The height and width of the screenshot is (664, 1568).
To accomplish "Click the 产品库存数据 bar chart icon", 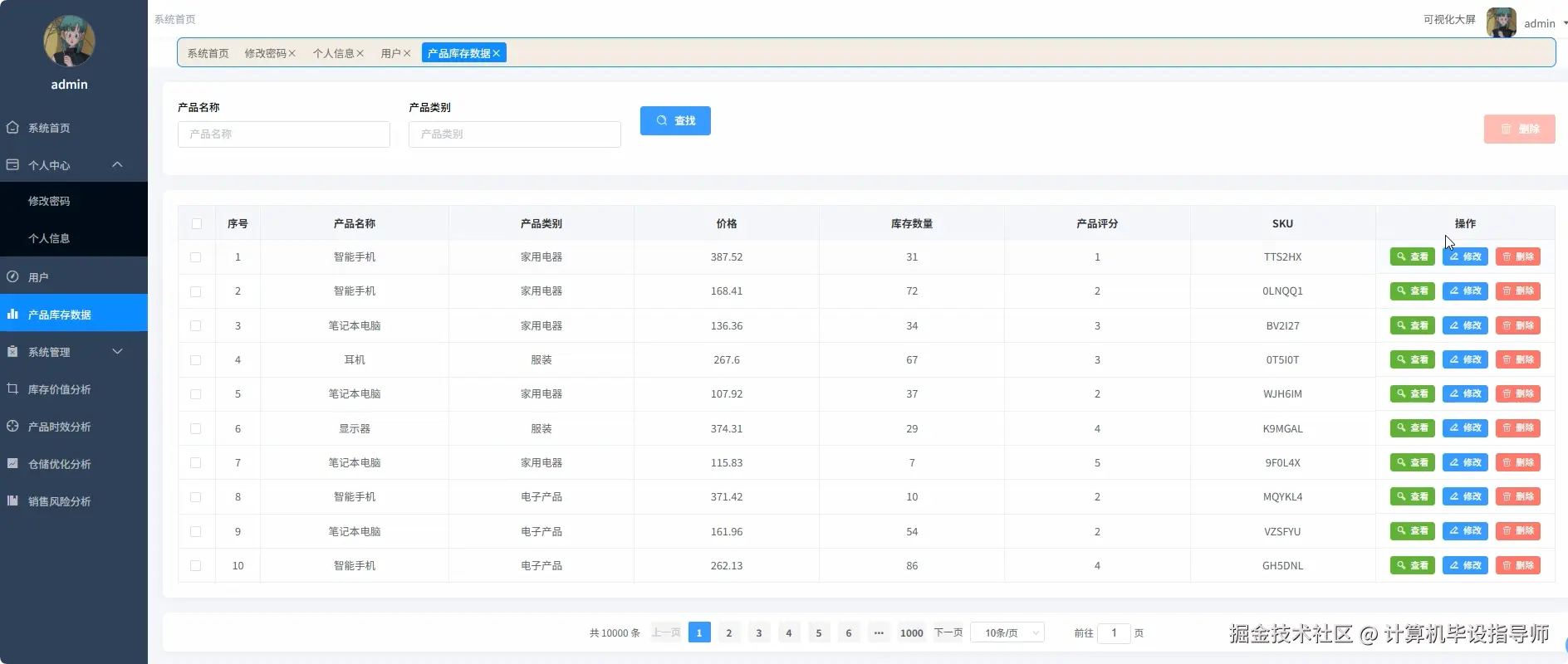I will point(12,315).
